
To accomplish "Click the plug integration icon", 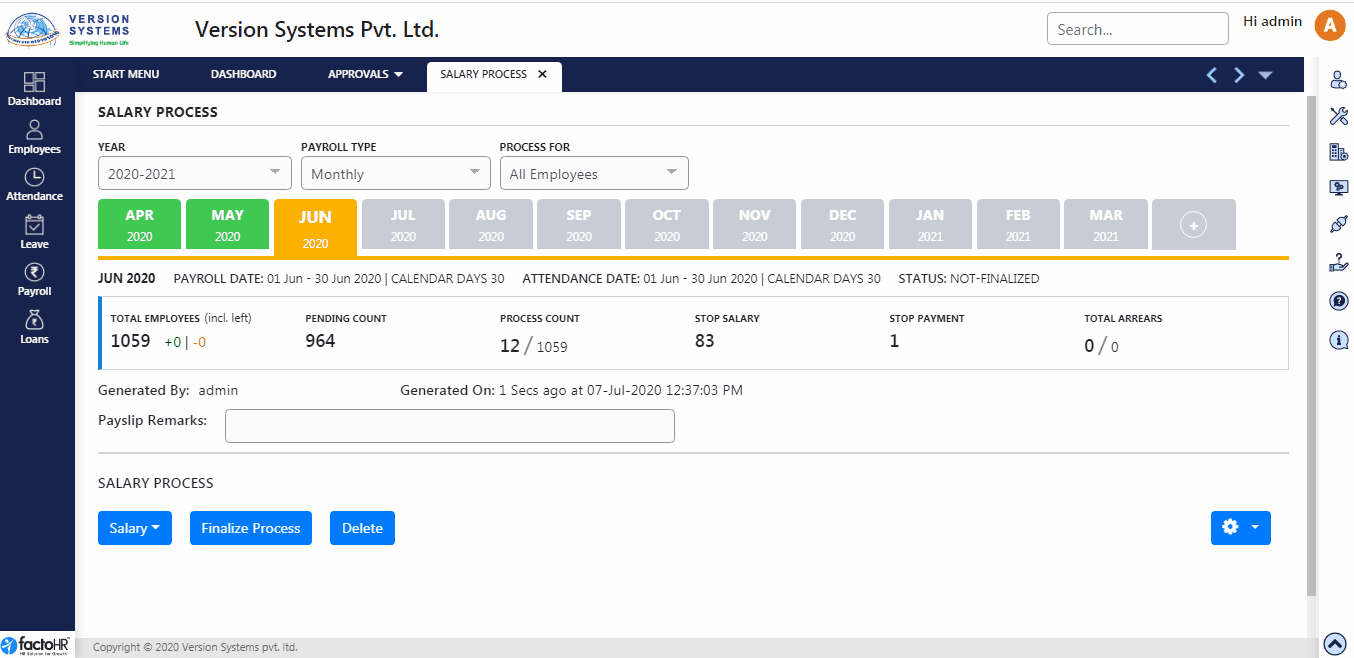I will [1338, 225].
